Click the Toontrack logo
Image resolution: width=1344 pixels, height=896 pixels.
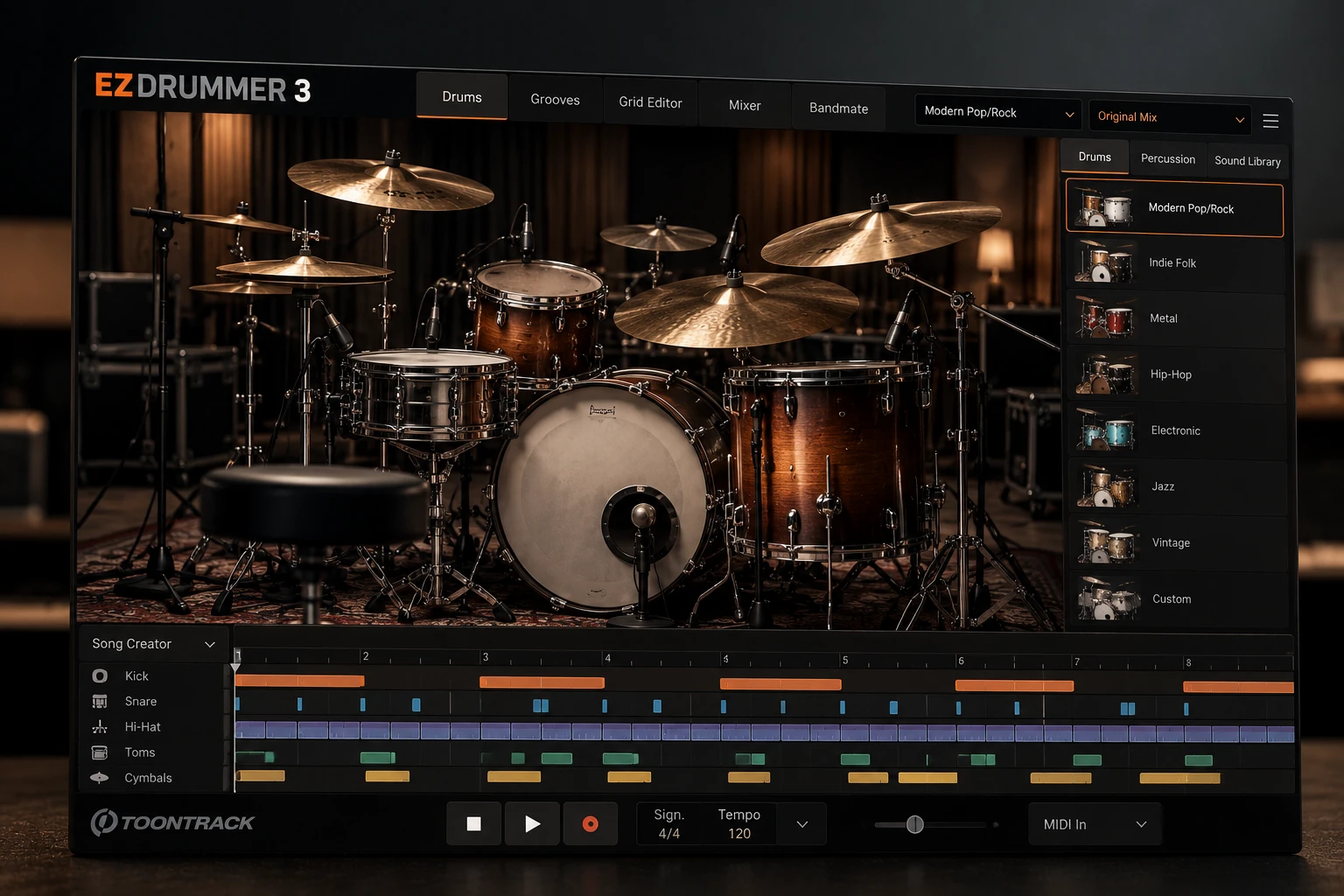click(x=172, y=822)
